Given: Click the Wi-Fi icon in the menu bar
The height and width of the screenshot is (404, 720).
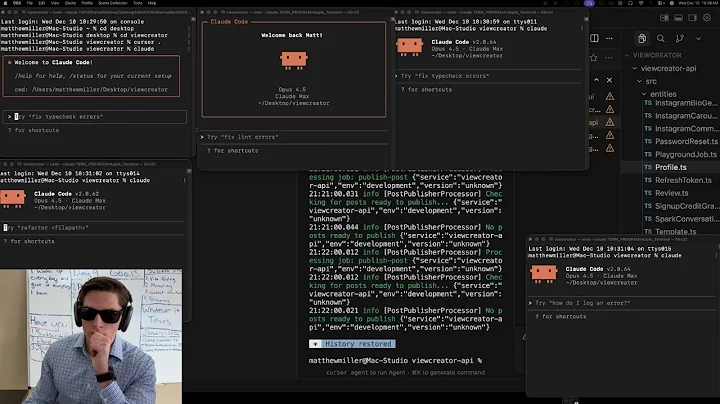Looking at the screenshot, I should click(x=641, y=3).
